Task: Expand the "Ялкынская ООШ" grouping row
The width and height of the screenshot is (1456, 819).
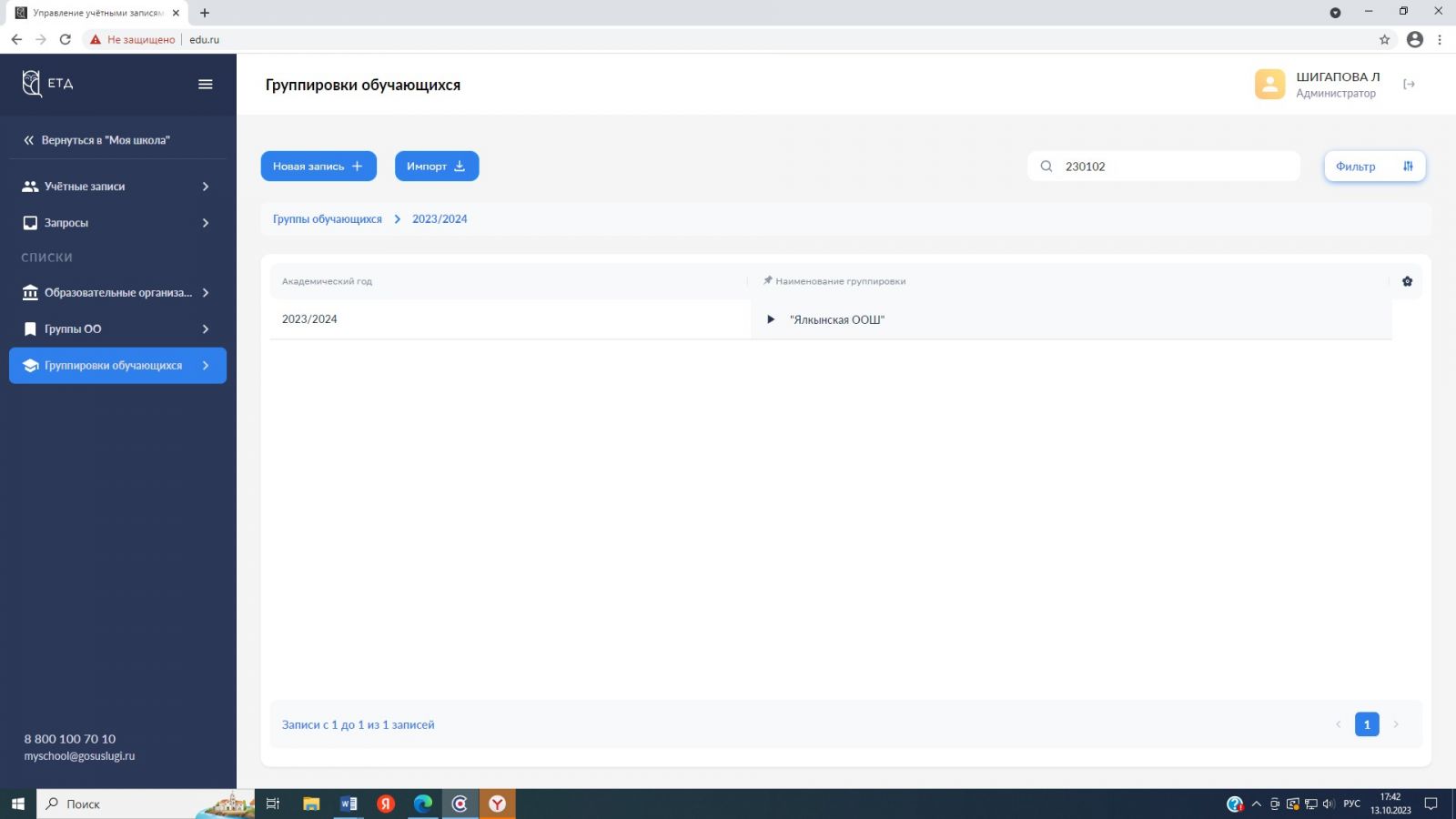Action: pyautogui.click(x=771, y=319)
